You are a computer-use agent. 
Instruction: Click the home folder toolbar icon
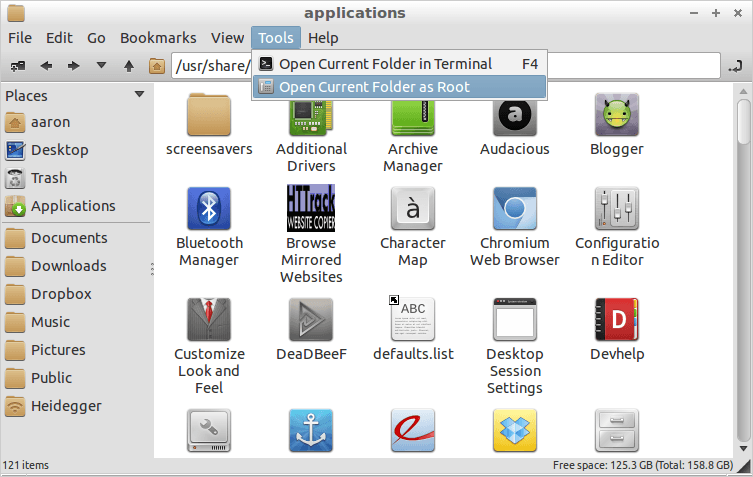tap(157, 66)
